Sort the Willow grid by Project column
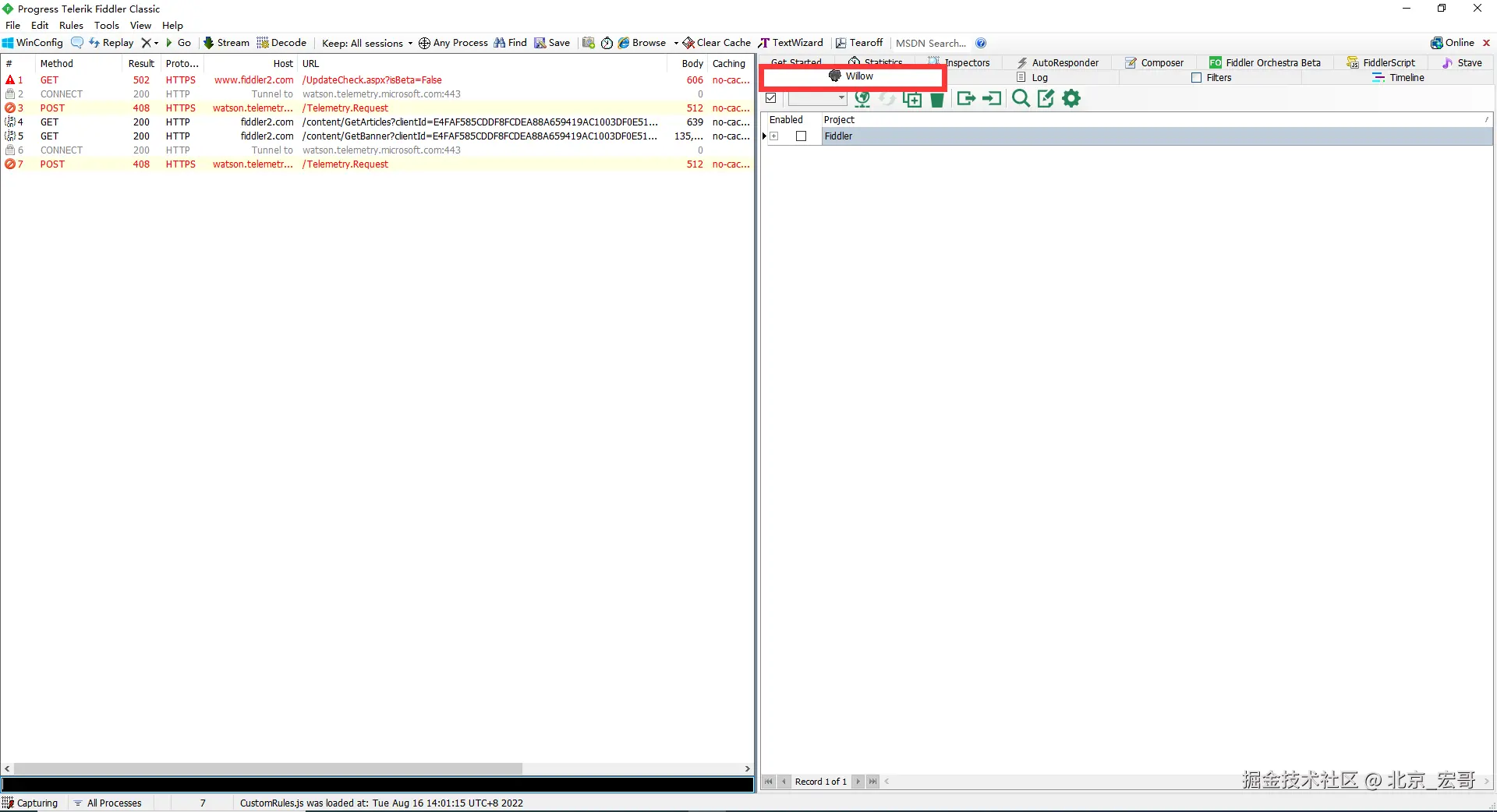This screenshot has height=812, width=1497. [x=1157, y=120]
